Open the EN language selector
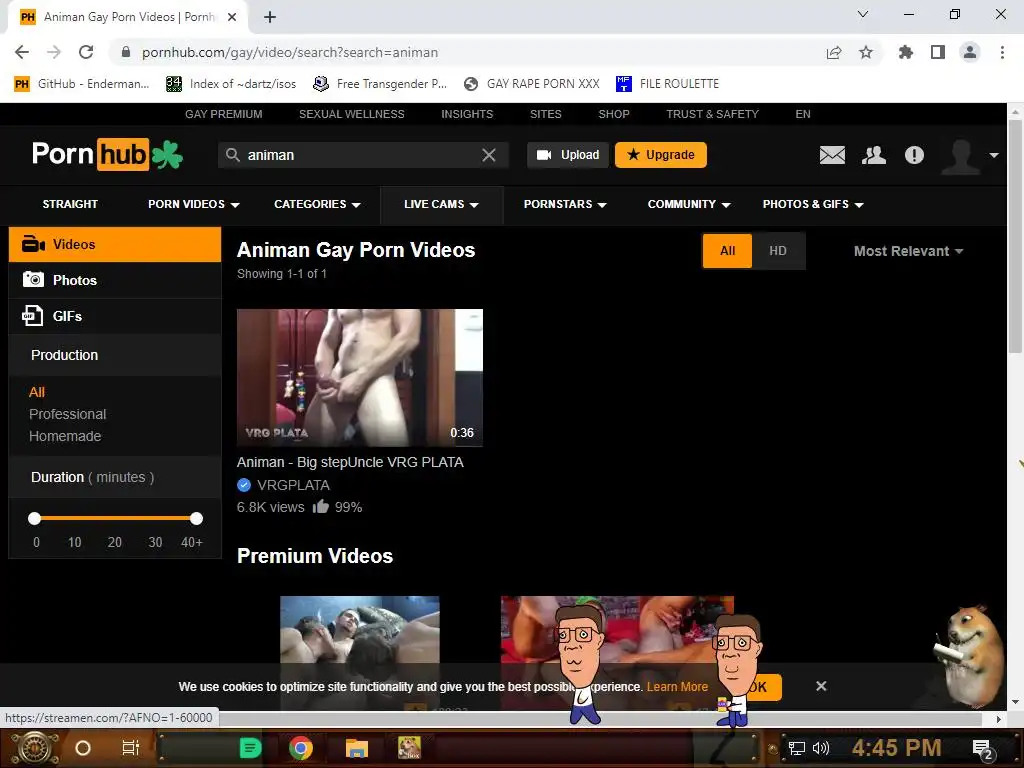Image resolution: width=1024 pixels, height=768 pixels. coord(803,114)
